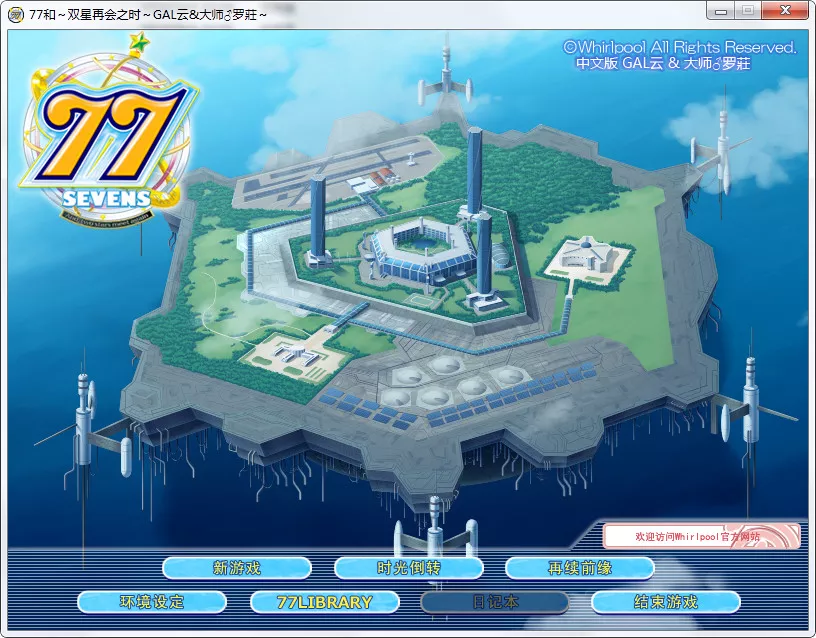Open 环境设定 settings
816x638 pixels.
point(152,602)
